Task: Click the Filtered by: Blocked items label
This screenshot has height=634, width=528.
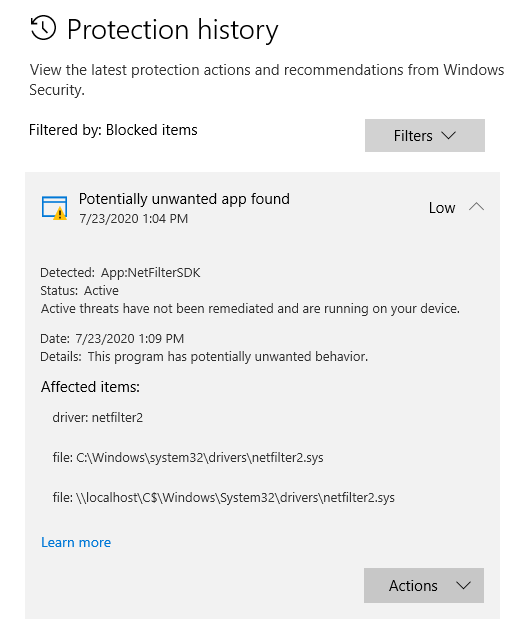Action: [113, 130]
